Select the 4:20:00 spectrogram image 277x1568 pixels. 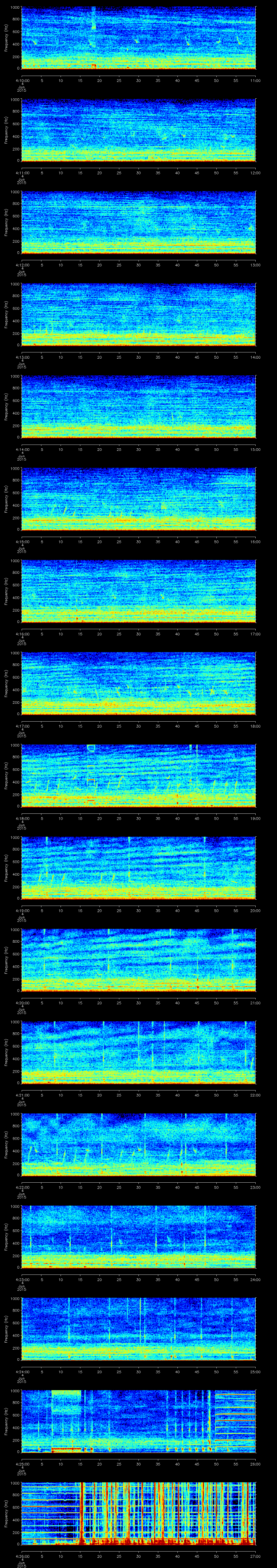(139, 960)
